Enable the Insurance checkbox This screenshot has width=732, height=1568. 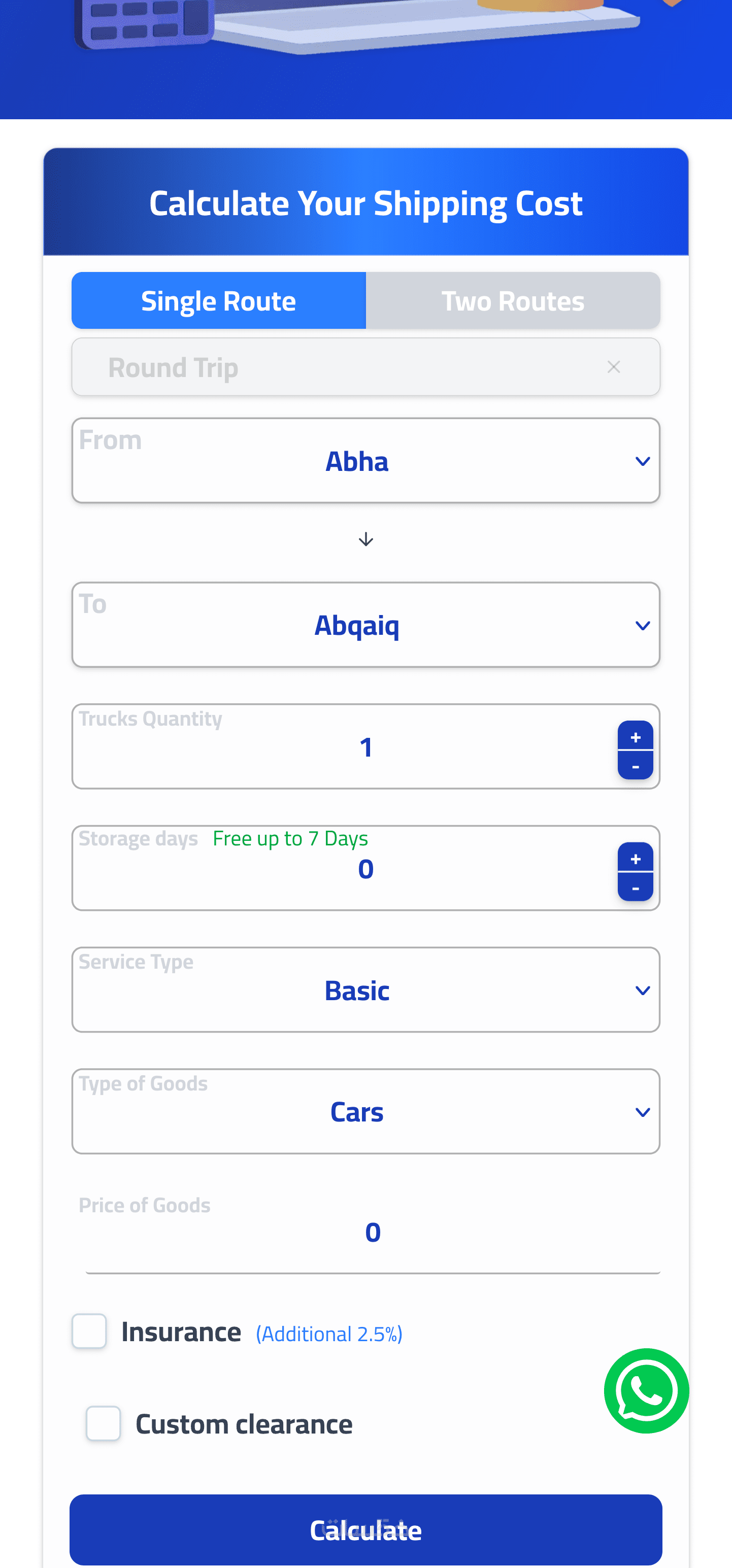tap(89, 1331)
